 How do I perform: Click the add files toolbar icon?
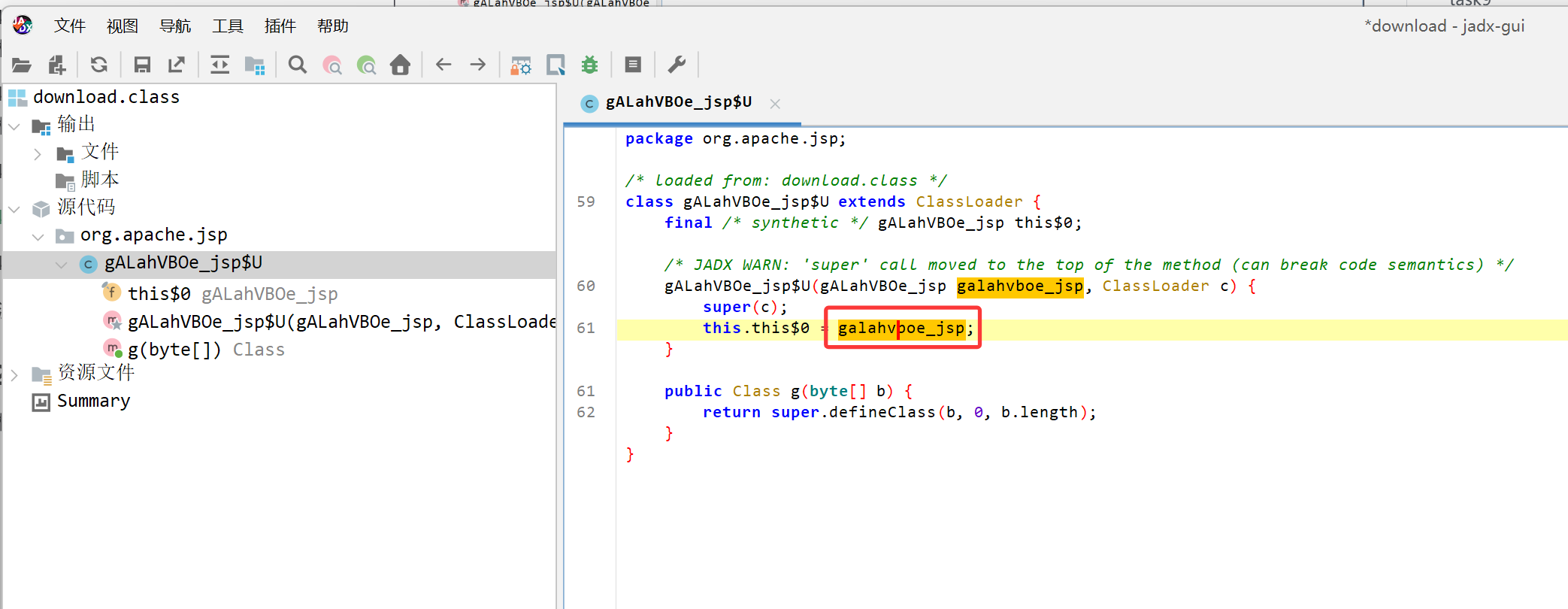pos(57,65)
